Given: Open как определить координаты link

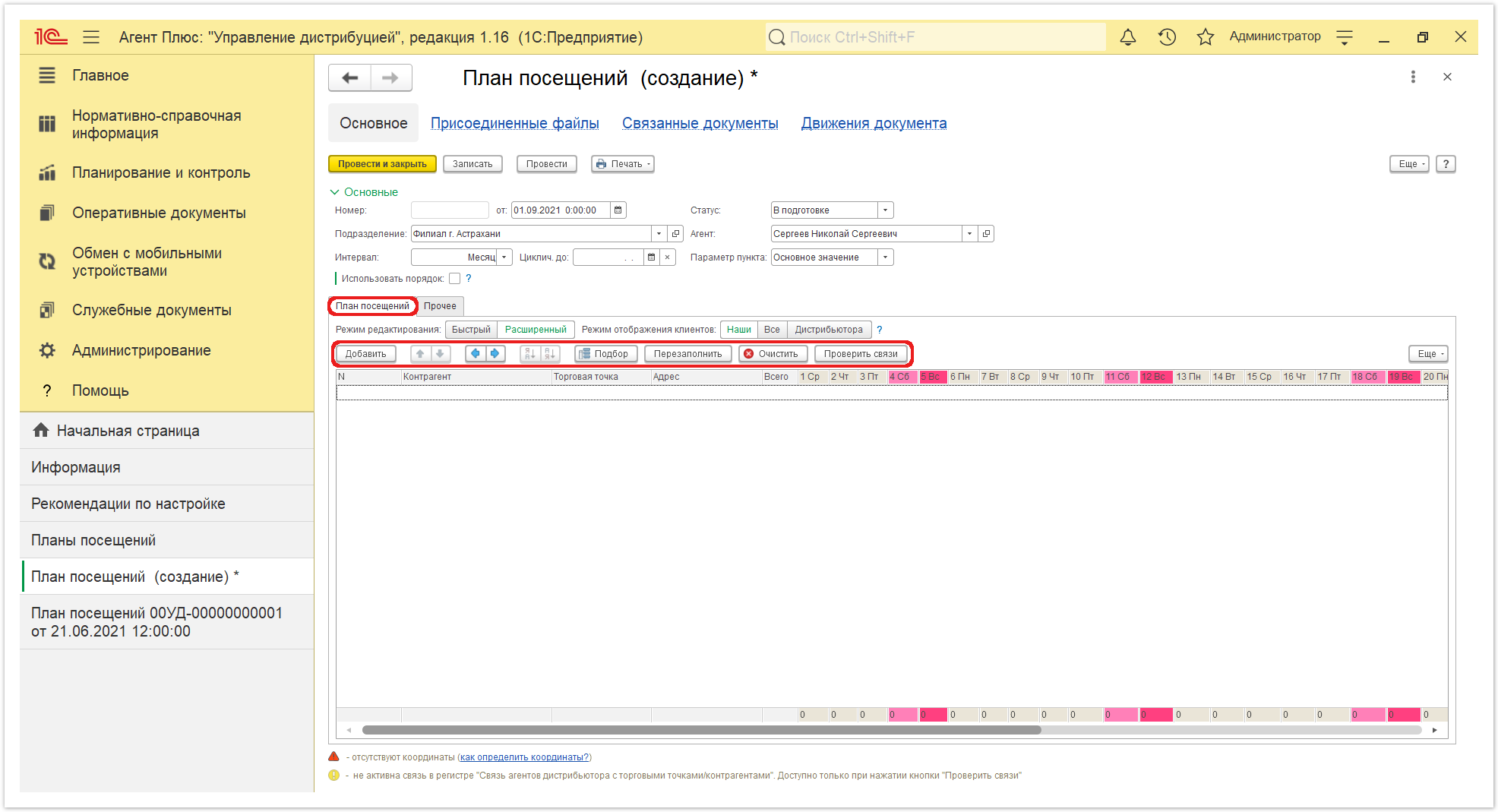Looking at the screenshot, I should tap(524, 757).
